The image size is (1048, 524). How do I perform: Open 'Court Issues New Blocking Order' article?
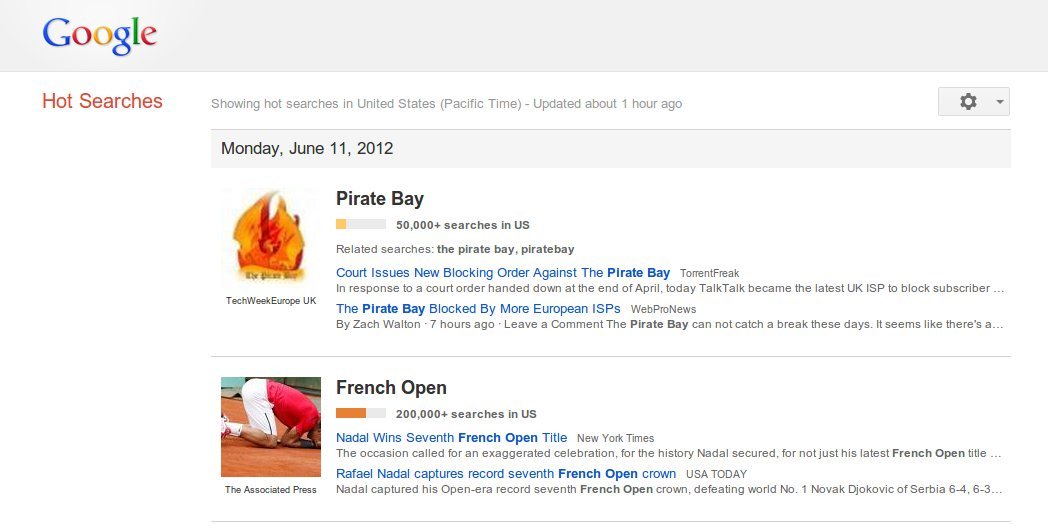[x=503, y=272]
